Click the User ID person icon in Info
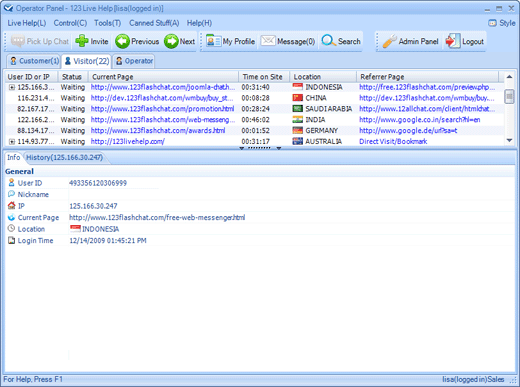 point(11,182)
